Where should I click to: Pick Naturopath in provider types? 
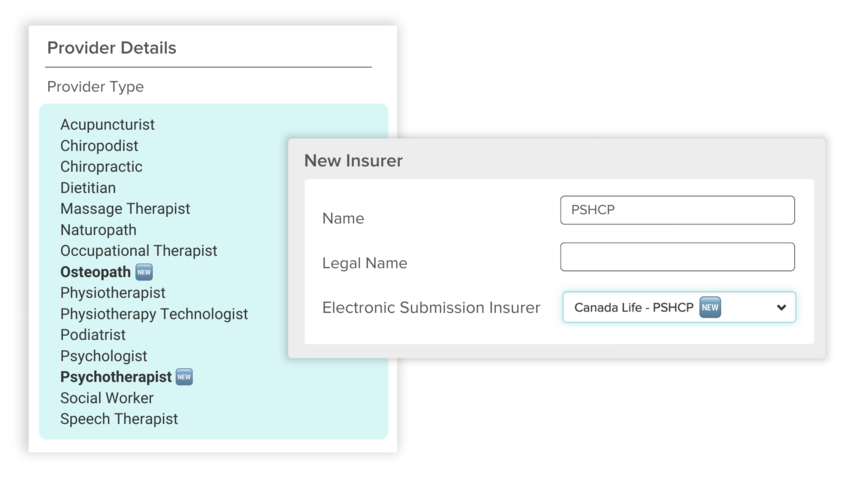(98, 230)
